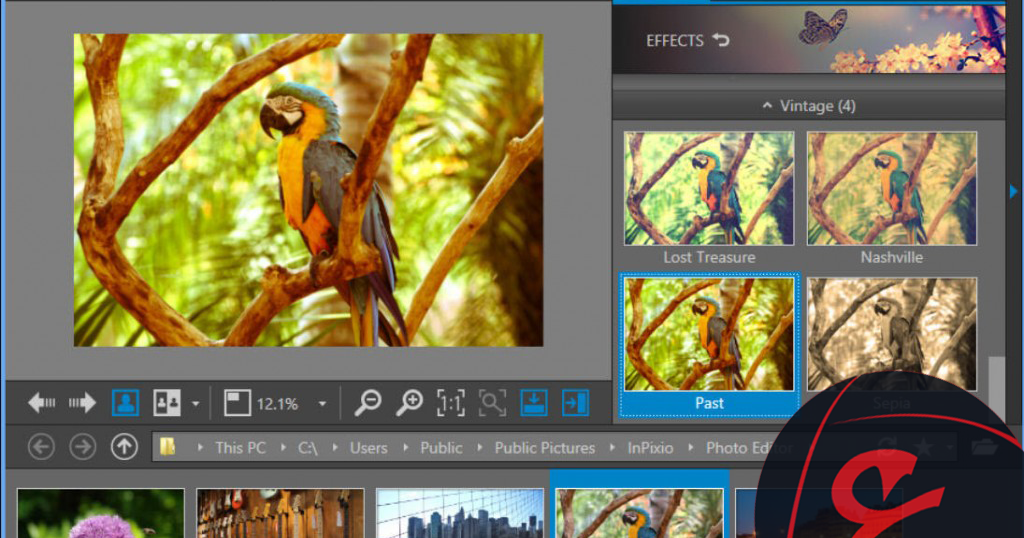Expand the arrow before Public
Viewport: 1024px width, 538px height.
pyautogui.click(x=406, y=448)
